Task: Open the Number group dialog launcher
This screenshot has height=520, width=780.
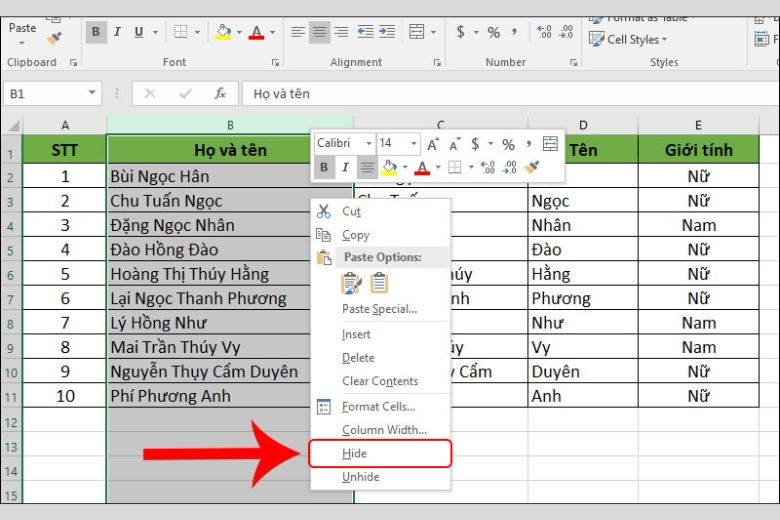Action: click(574, 63)
